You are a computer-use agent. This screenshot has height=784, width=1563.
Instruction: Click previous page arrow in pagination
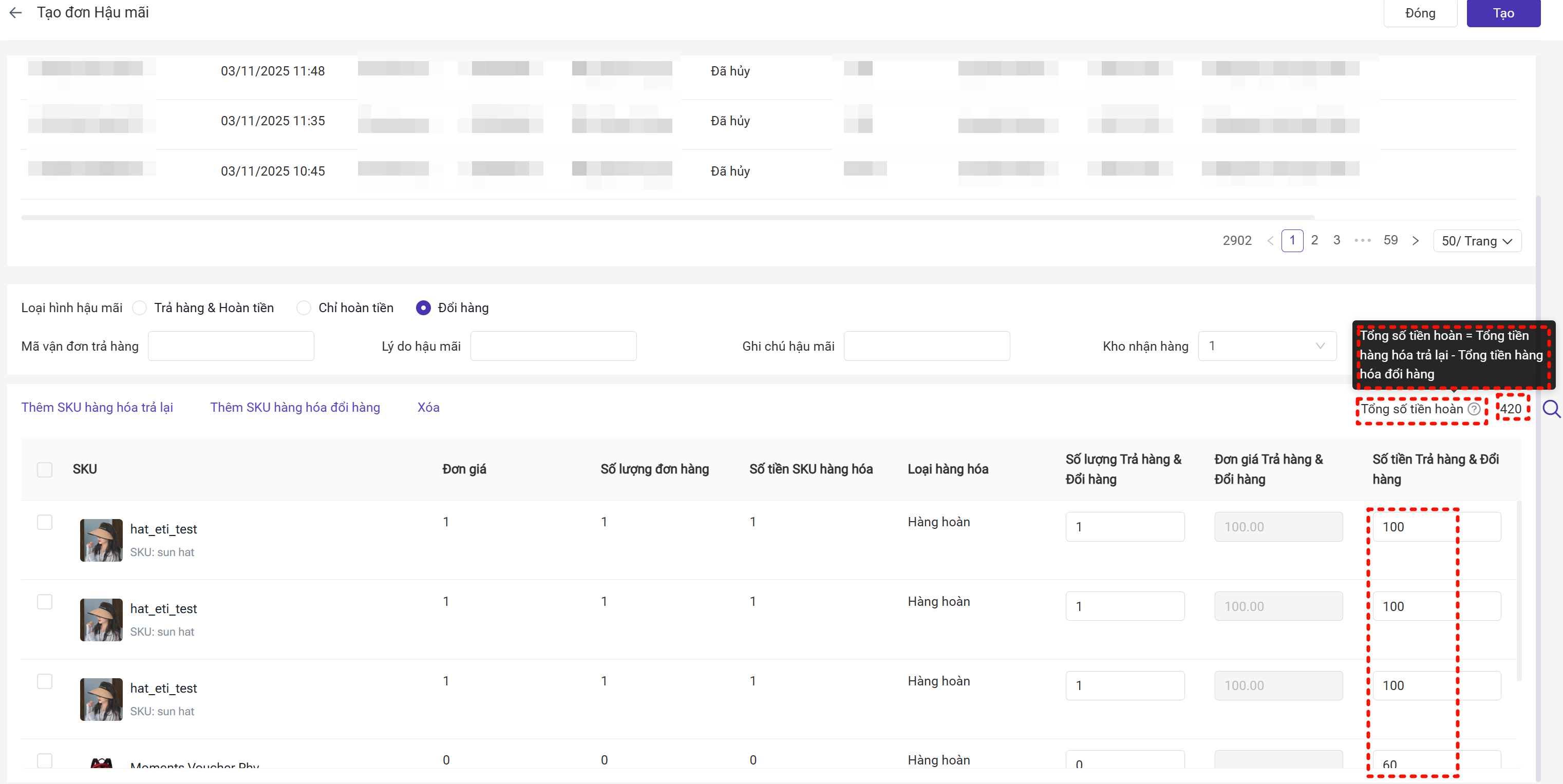tap(1270, 241)
